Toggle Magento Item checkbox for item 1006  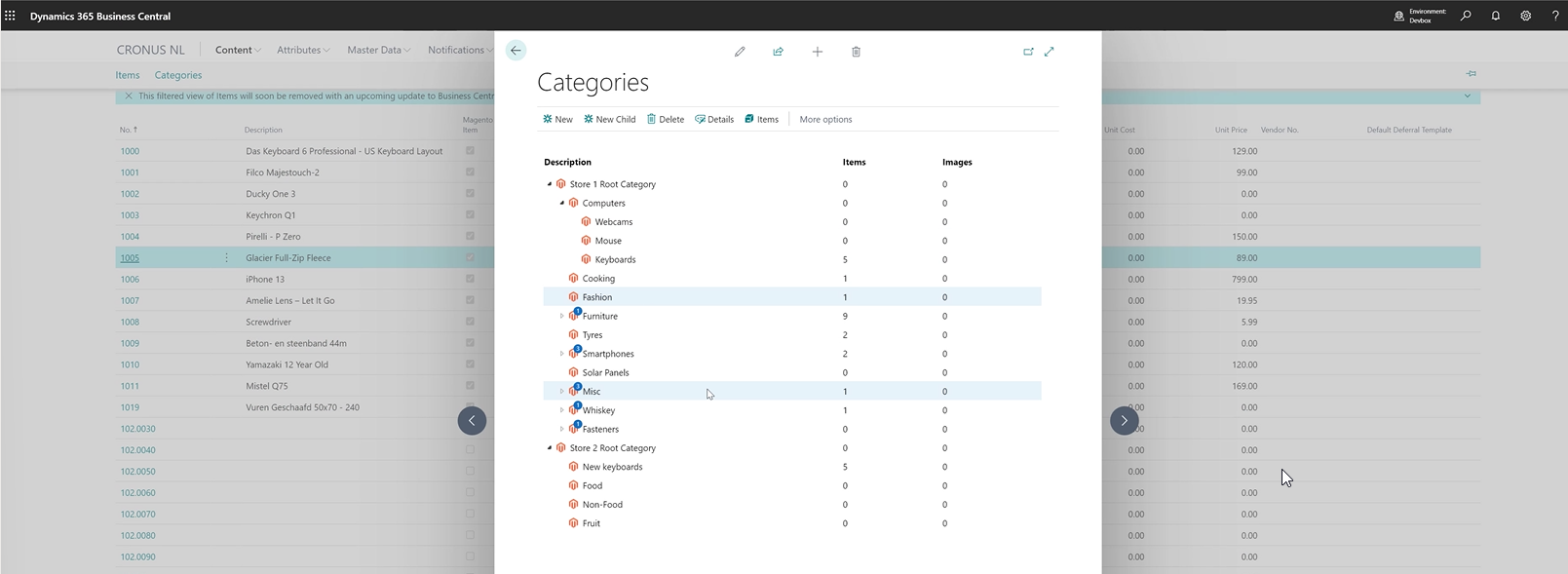click(x=470, y=279)
